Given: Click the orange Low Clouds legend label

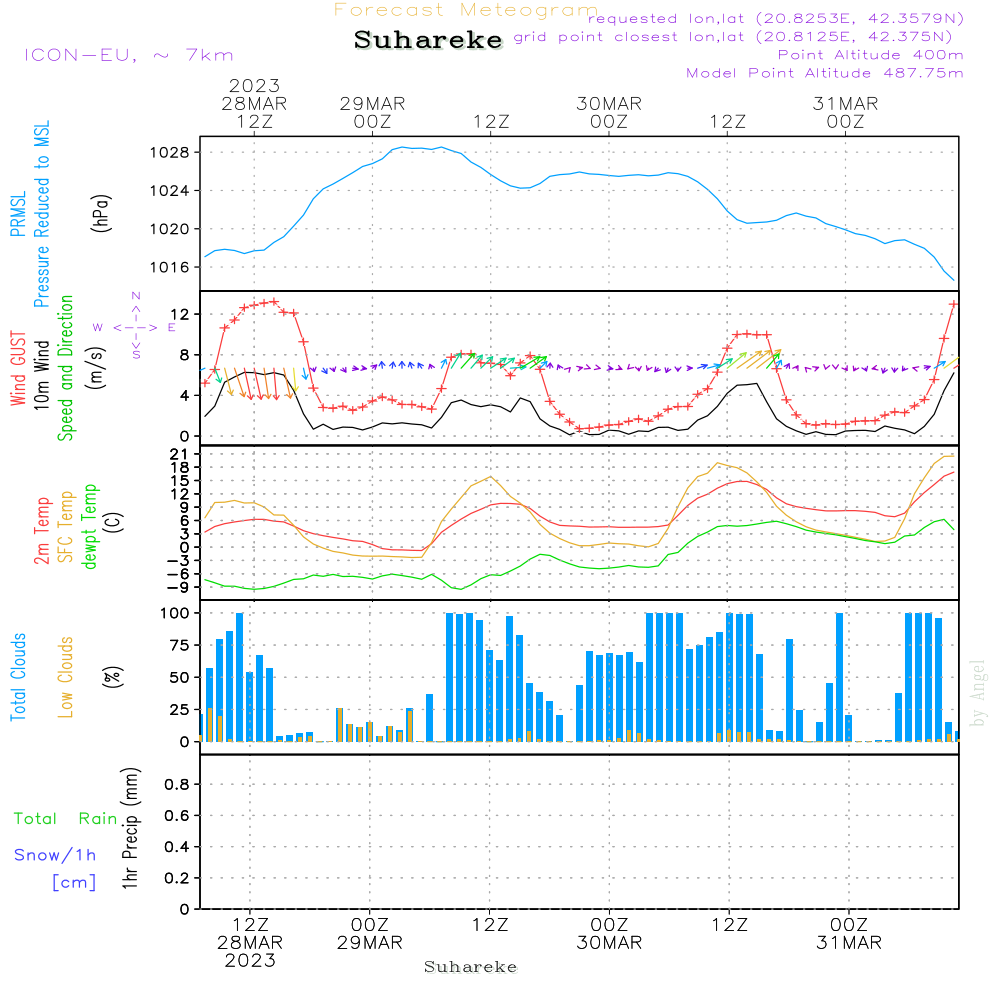Looking at the screenshot, I should 66,677.
